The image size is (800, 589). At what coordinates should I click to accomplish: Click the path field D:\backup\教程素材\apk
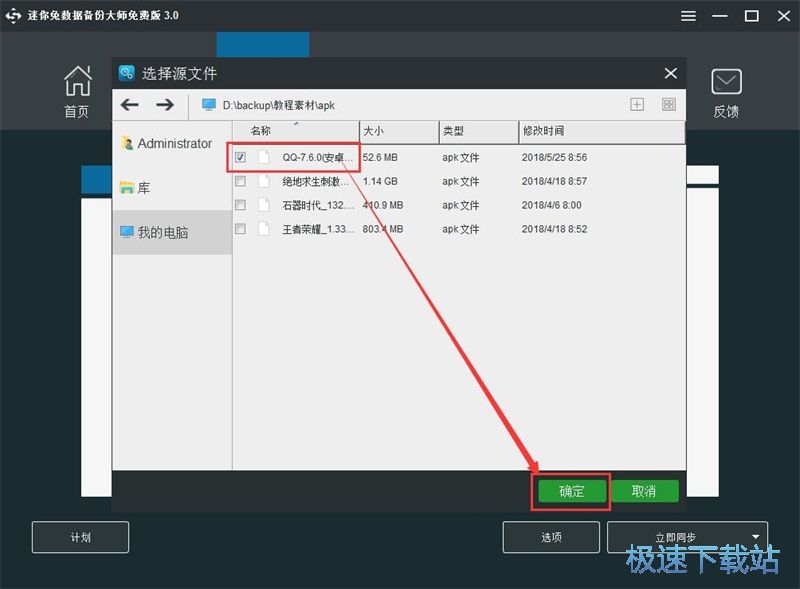click(x=279, y=106)
